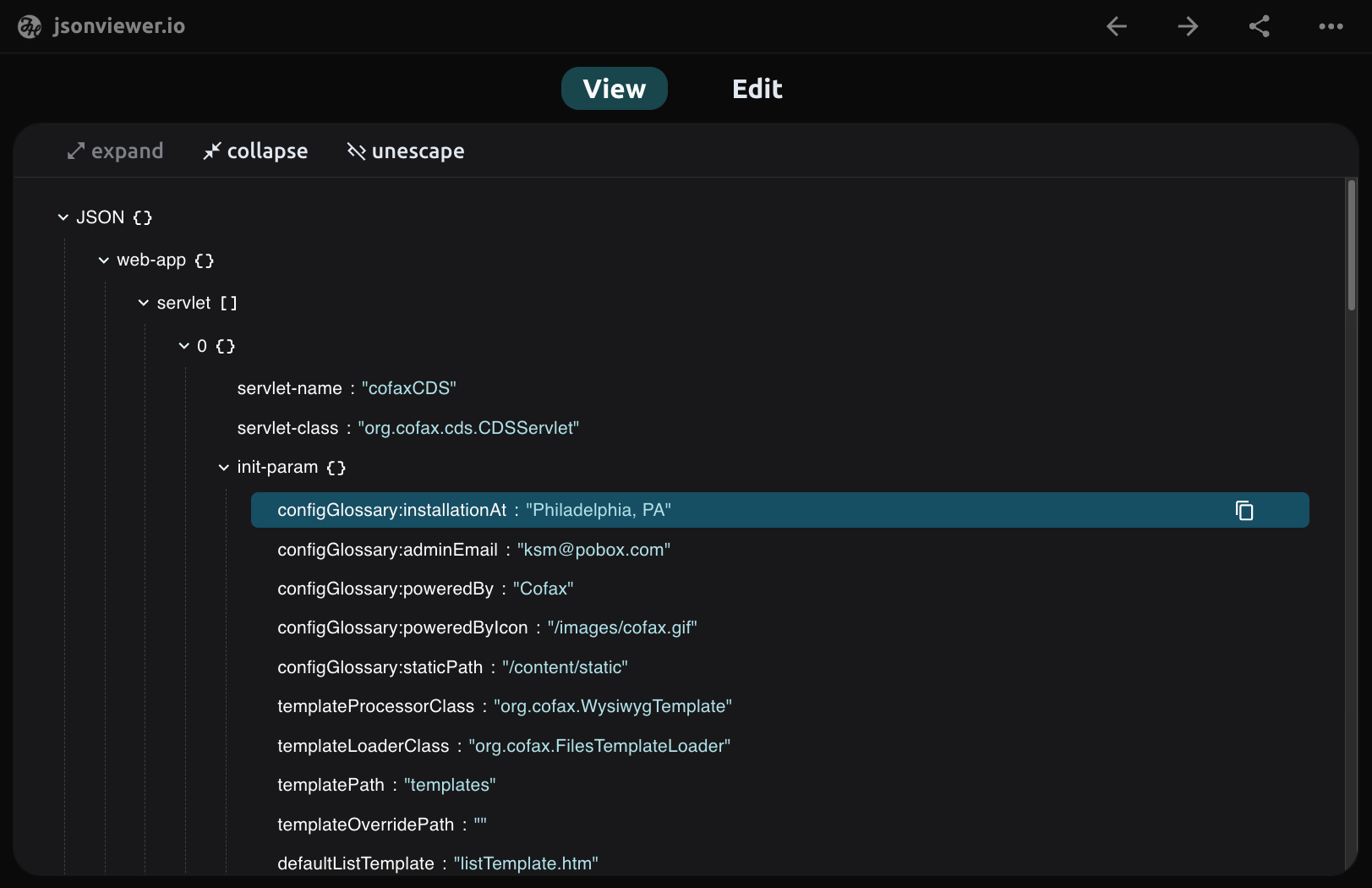
Task: Click the collapse button label
Action: click(x=267, y=151)
